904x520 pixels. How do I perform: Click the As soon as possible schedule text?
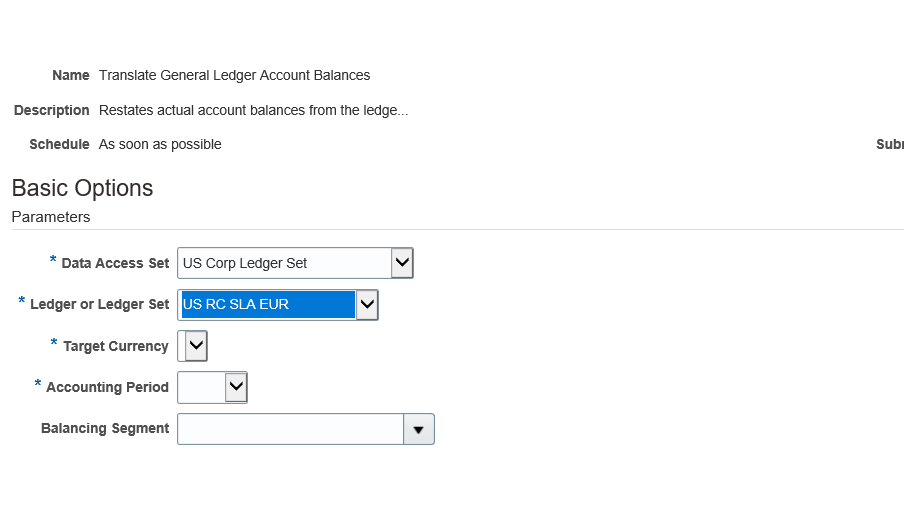pos(160,144)
